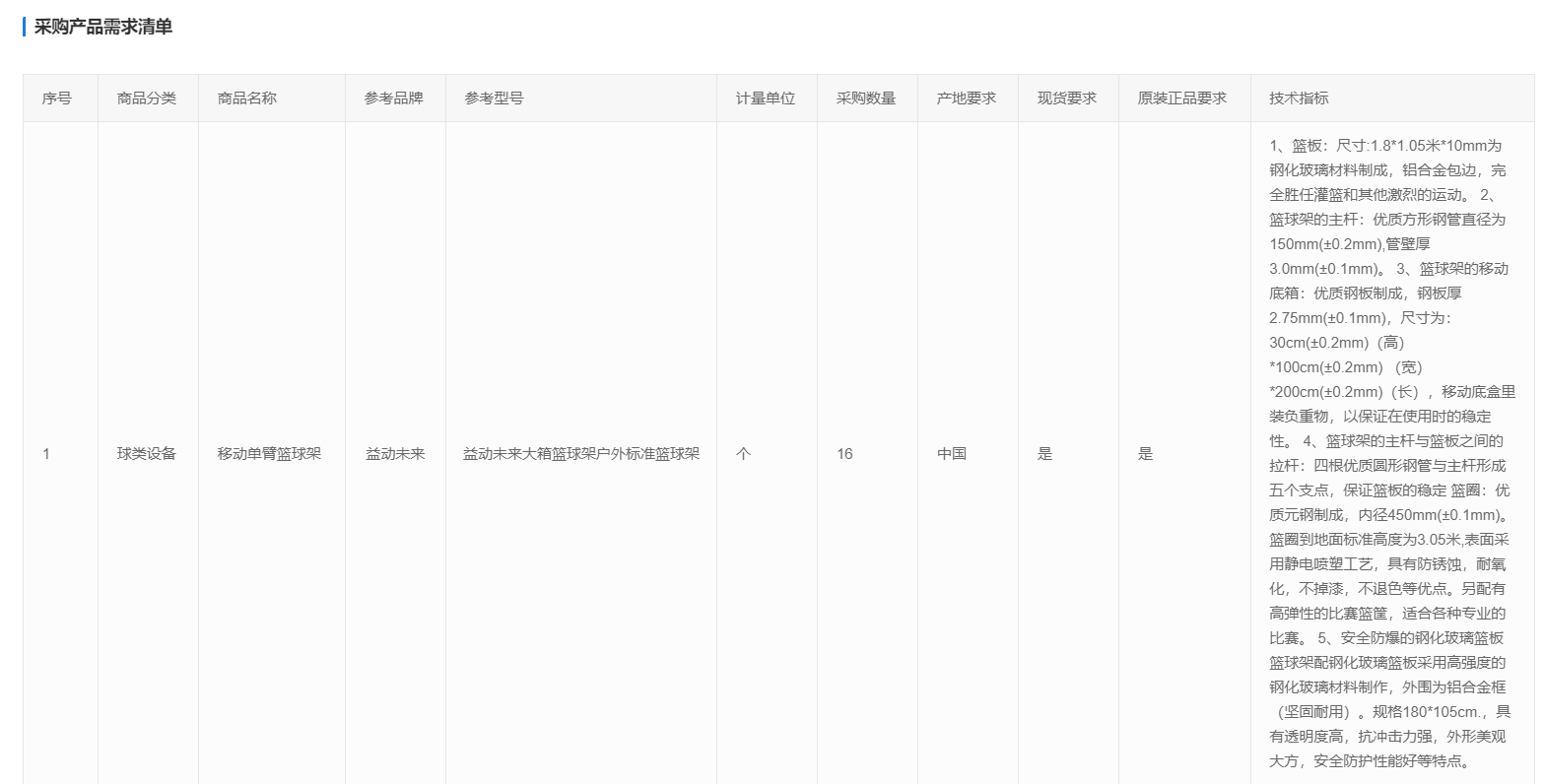Click the purchase quantity value 16
Viewport: 1545px width, 784px height.
[x=844, y=454]
